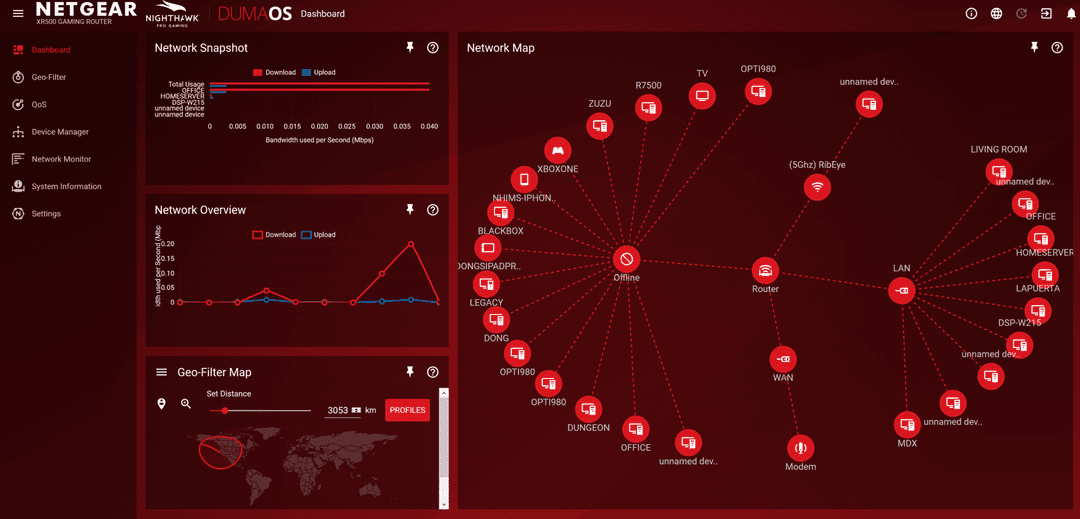
Task: Pin the Network Map panel
Action: [1034, 47]
